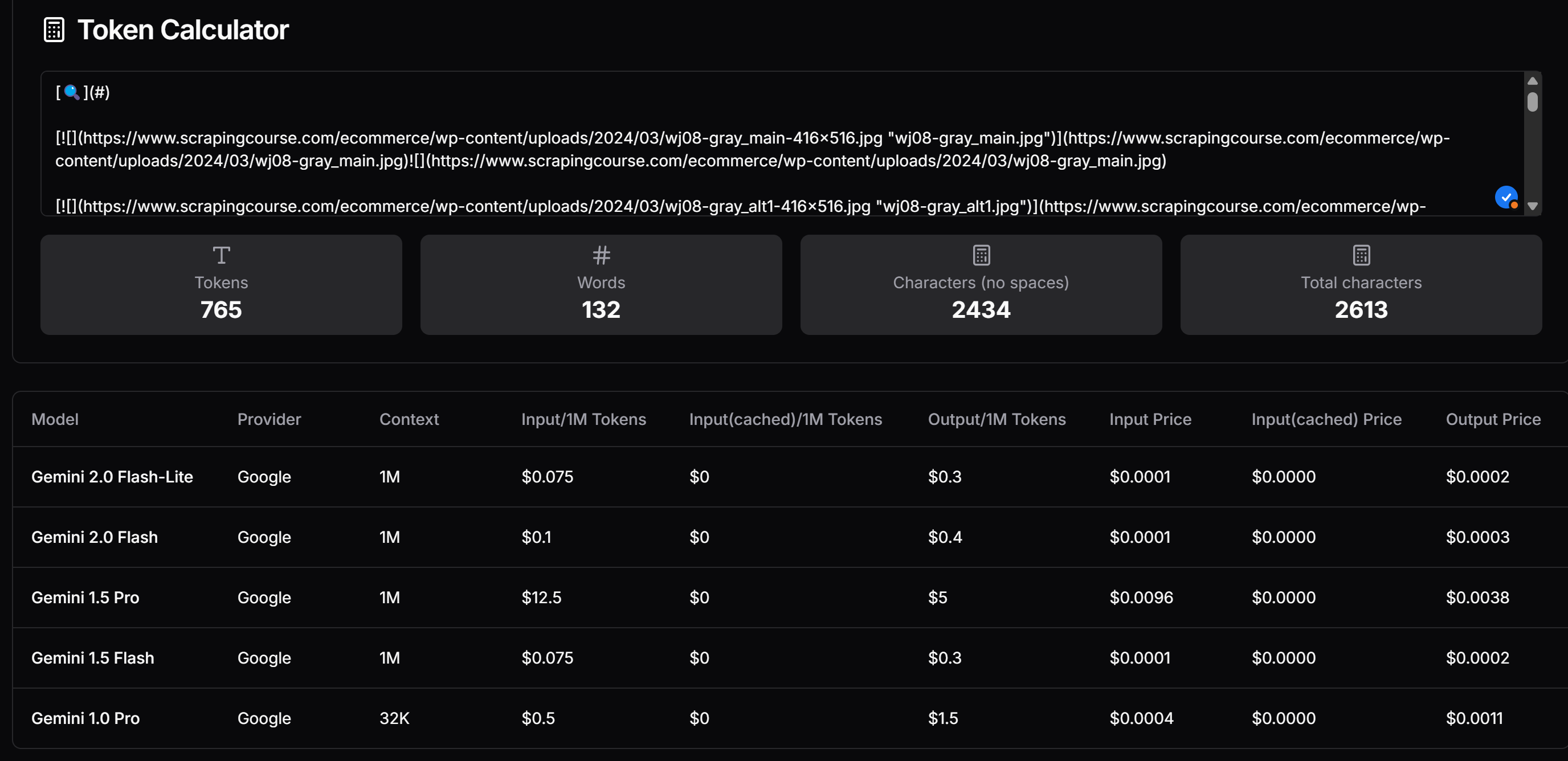Viewport: 1568px width, 761px height.
Task: Select the Gemini 1.5 Pro row
Action: point(85,598)
